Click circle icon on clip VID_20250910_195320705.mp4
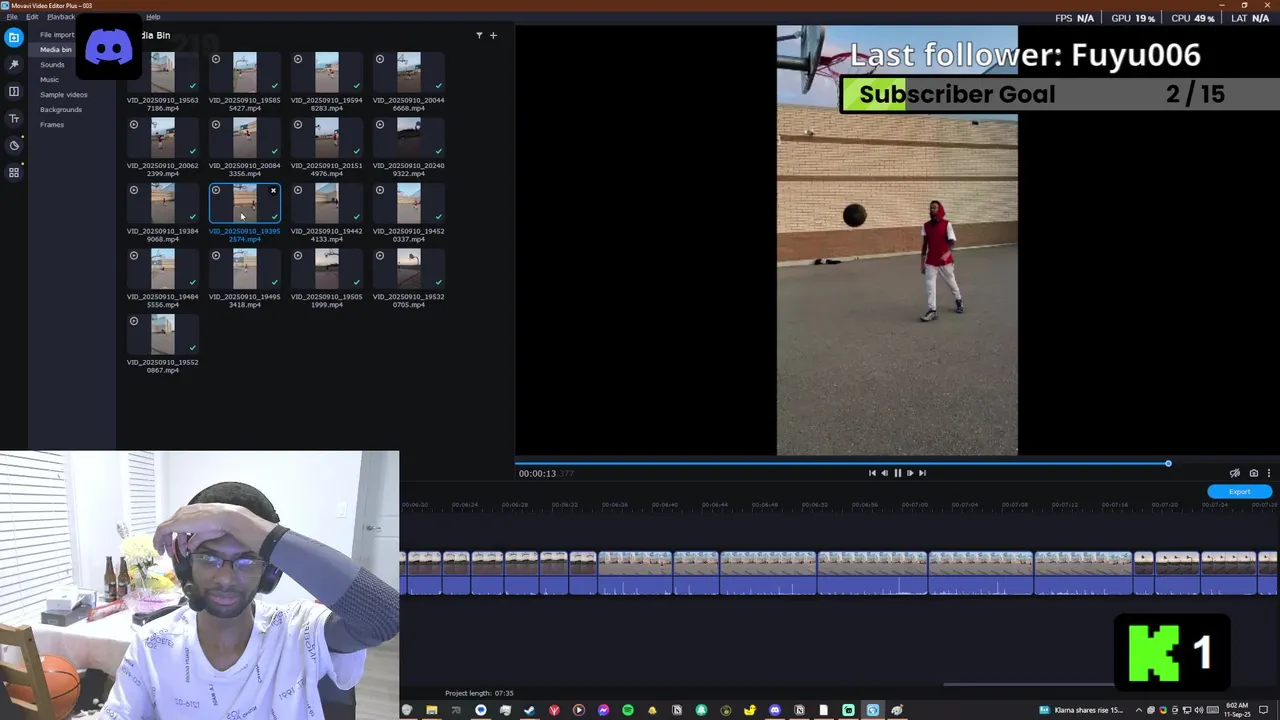 coord(379,256)
